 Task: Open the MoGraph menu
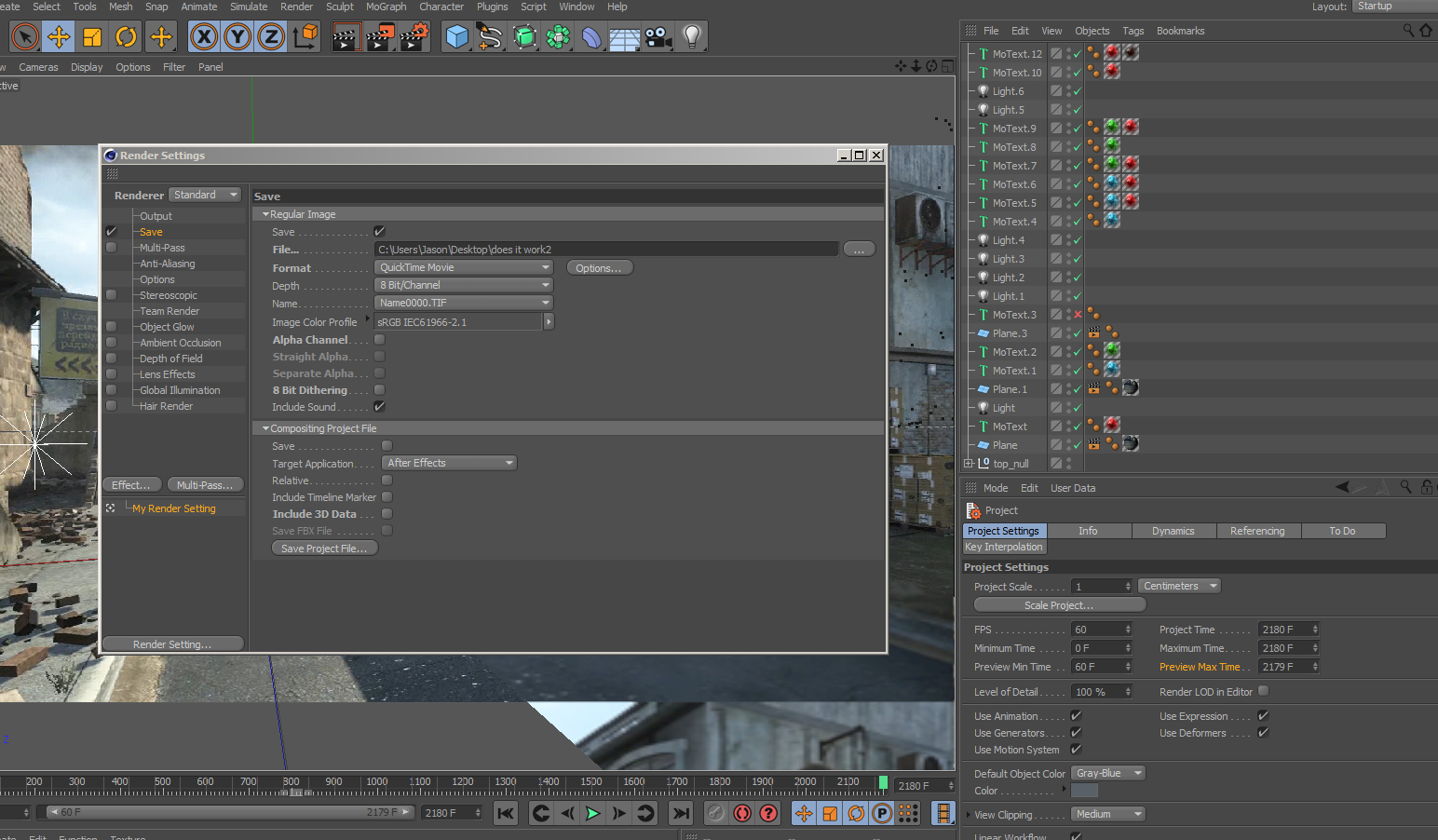tap(386, 7)
